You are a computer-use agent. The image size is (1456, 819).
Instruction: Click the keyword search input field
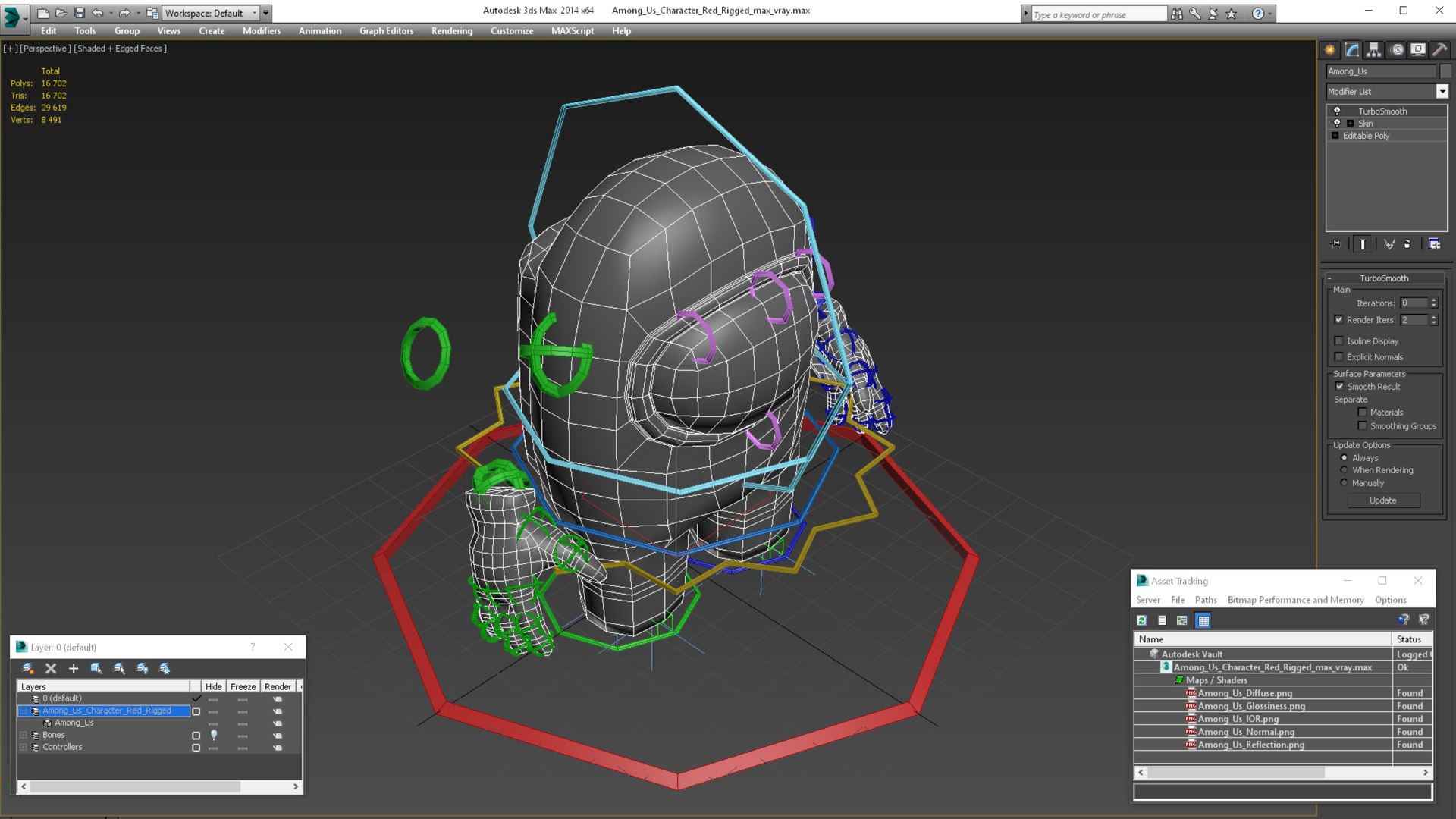point(1098,14)
